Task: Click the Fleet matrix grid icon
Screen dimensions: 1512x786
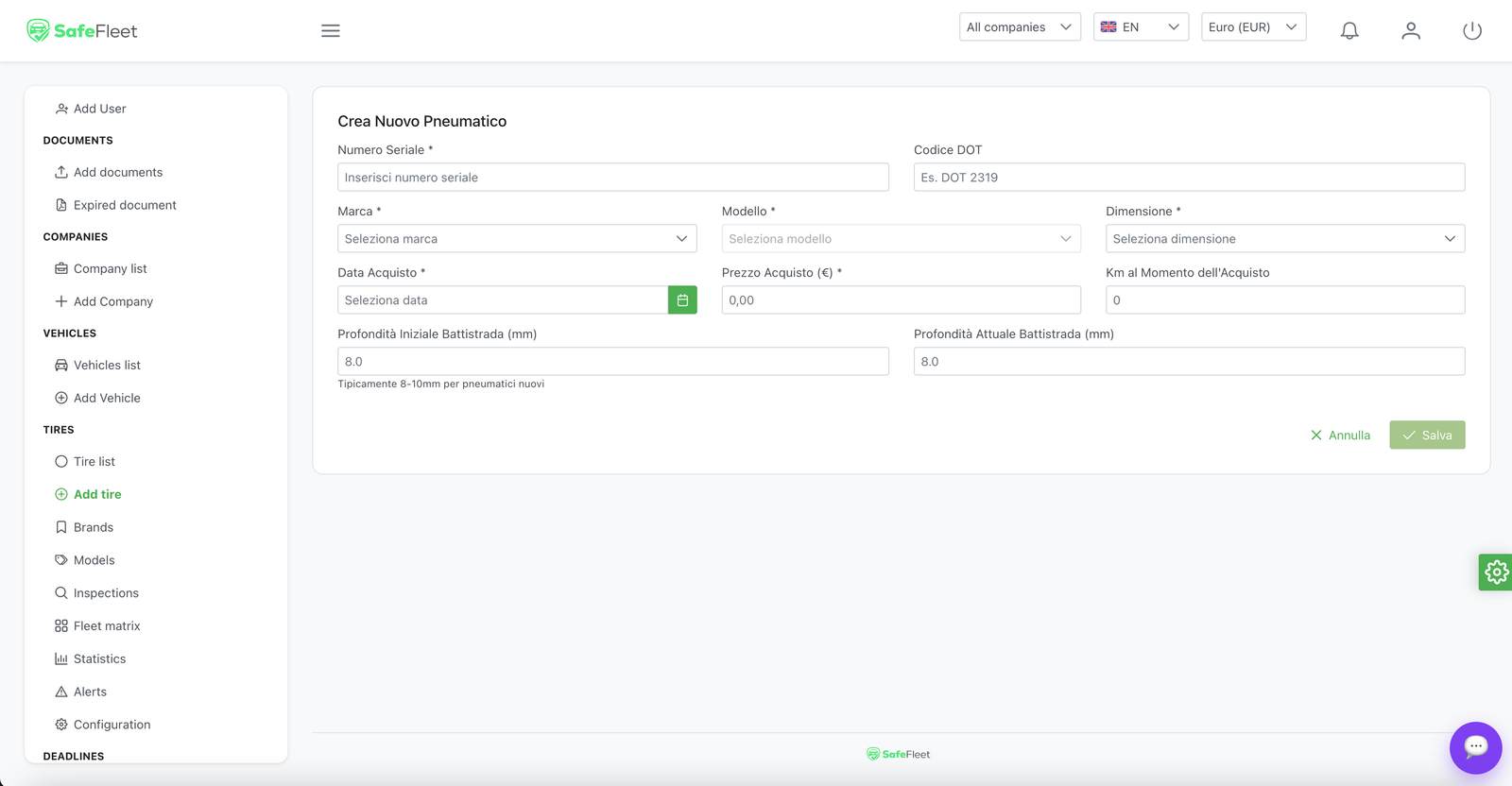Action: (x=61, y=625)
